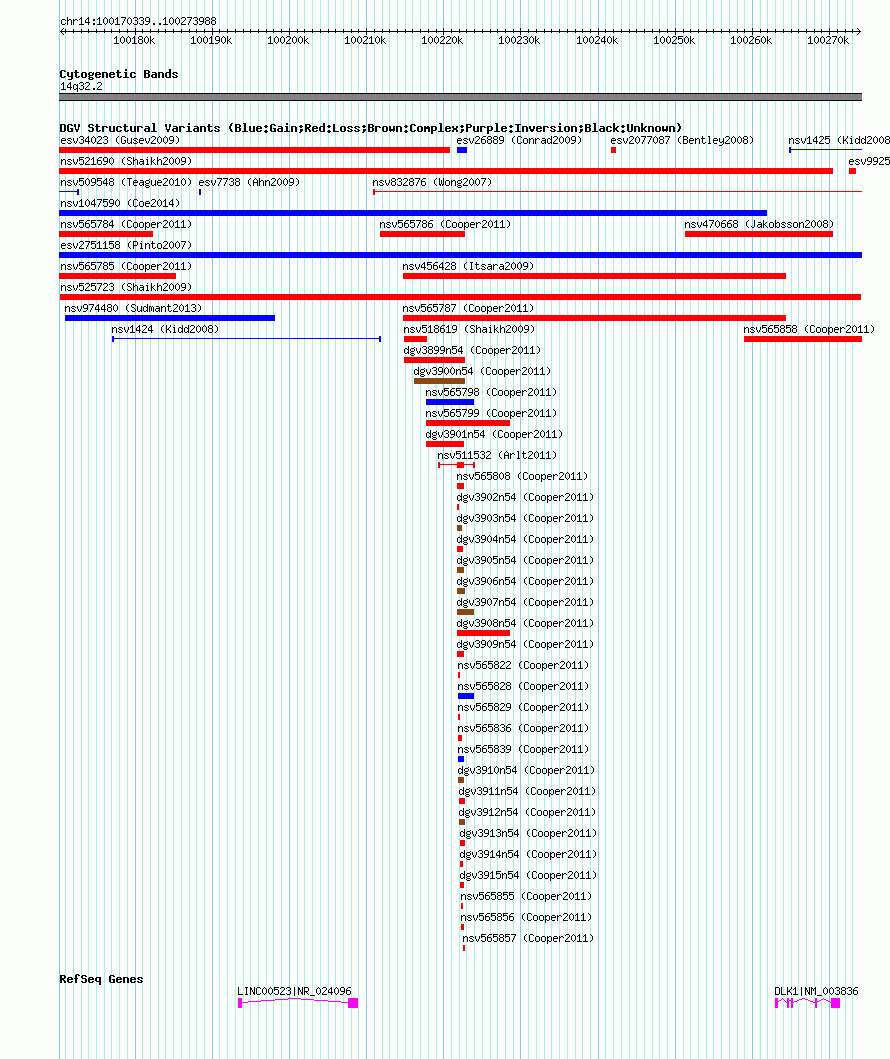890x1059 pixels.
Task: Click nsv565799 (Cooper2011) variant label
Action: click(491, 413)
